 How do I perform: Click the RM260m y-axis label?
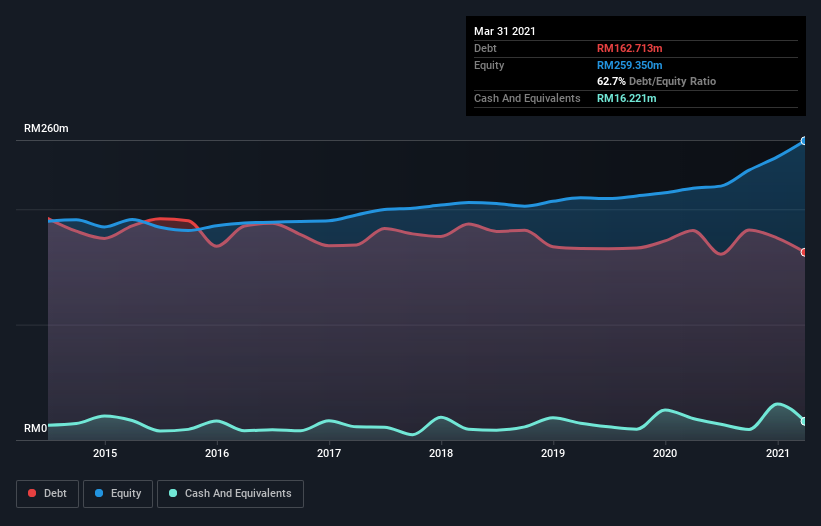pos(46,128)
